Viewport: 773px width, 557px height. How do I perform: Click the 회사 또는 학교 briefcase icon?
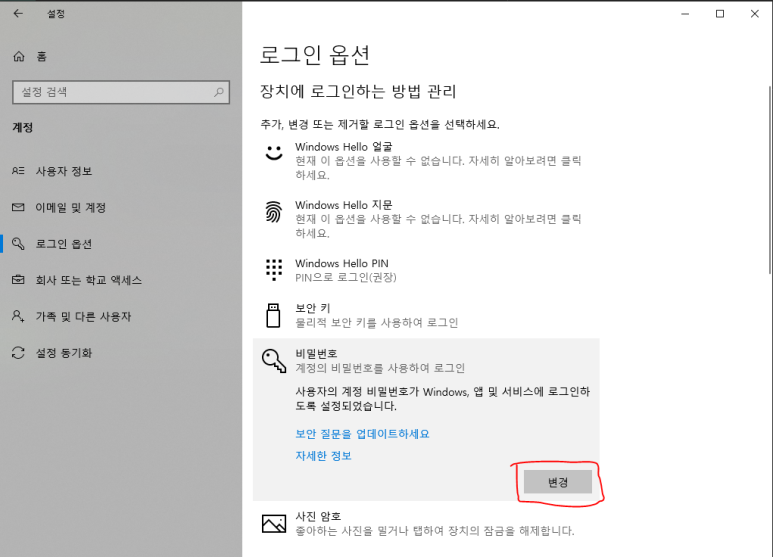[x=18, y=280]
